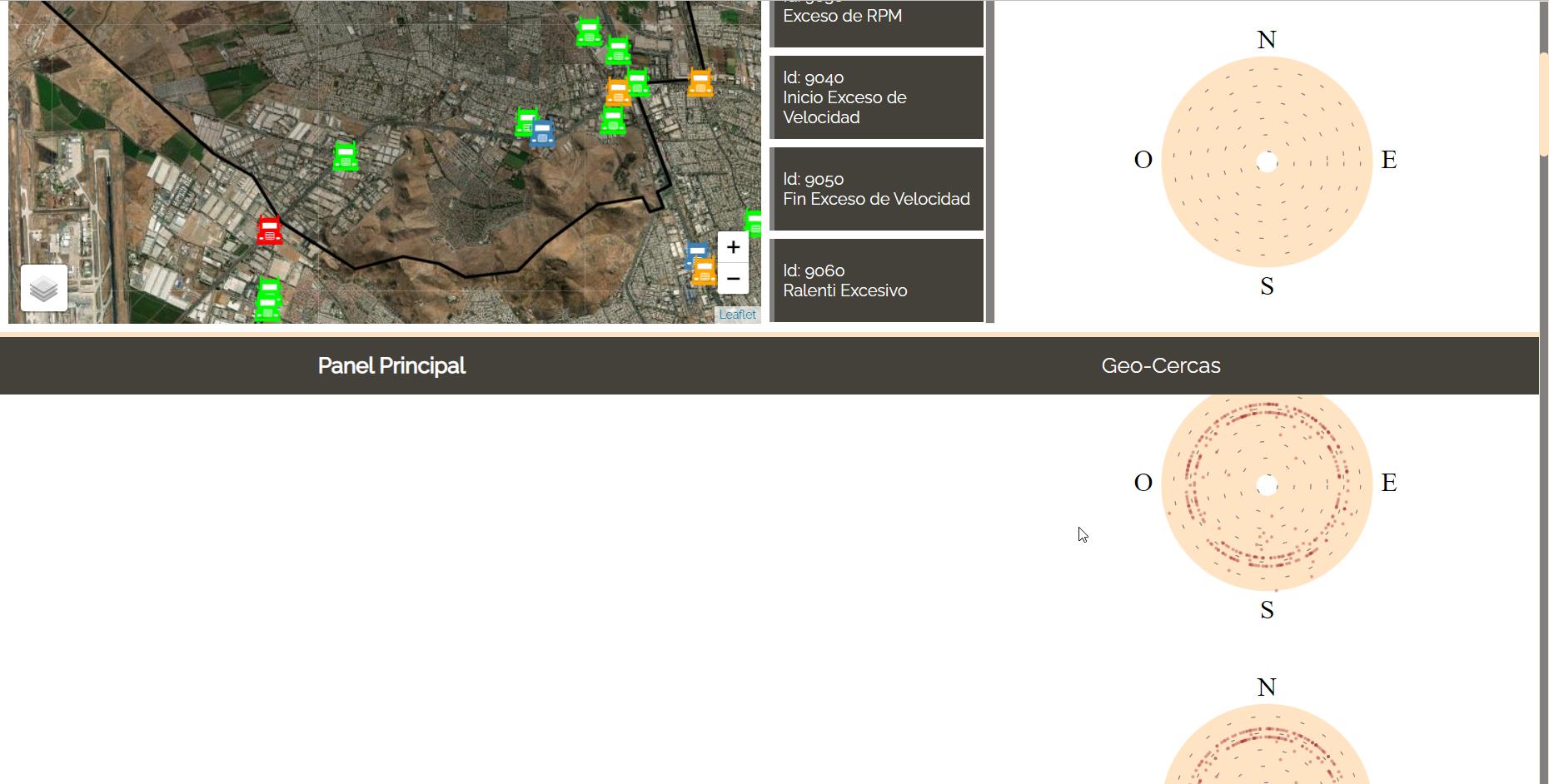The height and width of the screenshot is (784, 1549).
Task: Open the Geo-Cercas tab
Action: (1161, 365)
